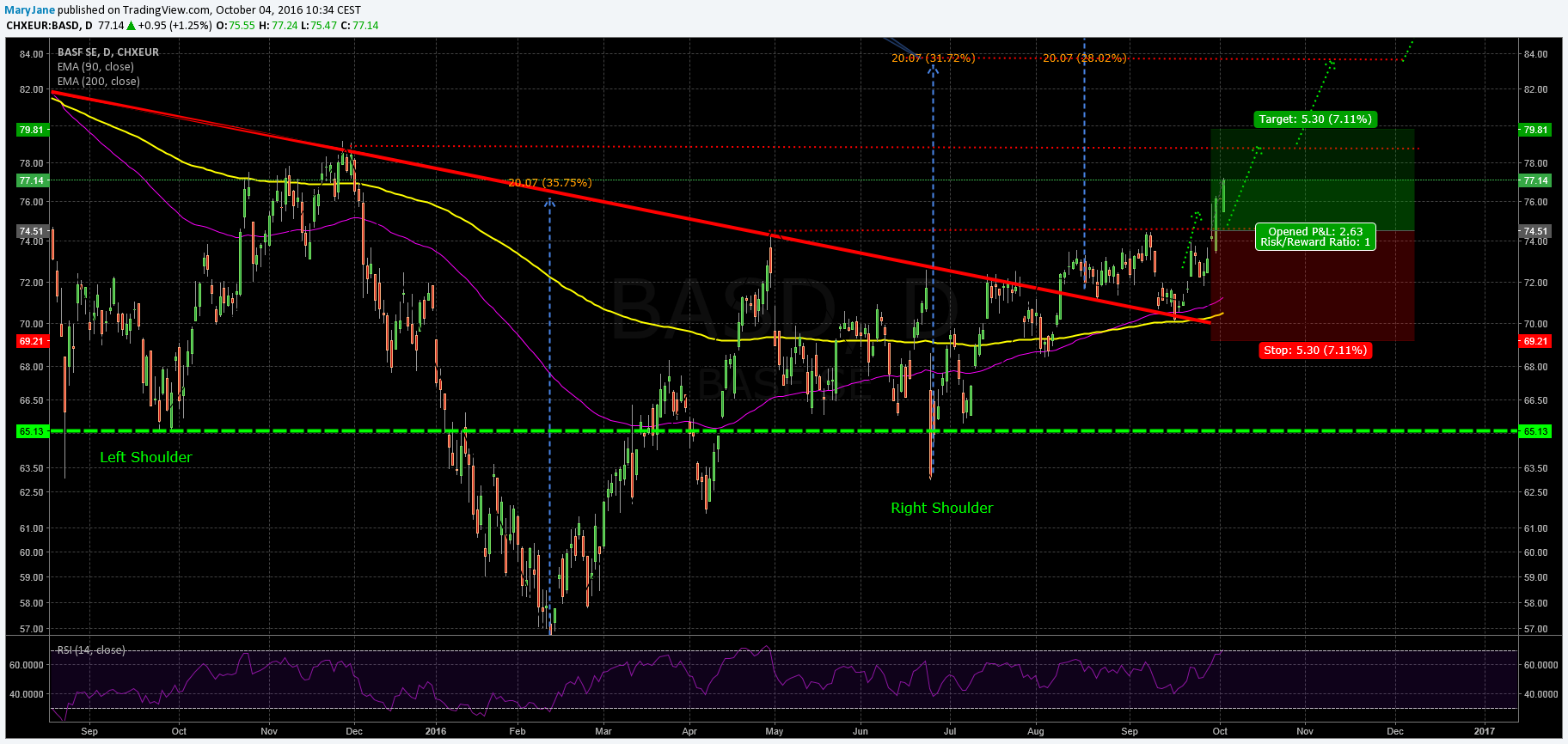The width and height of the screenshot is (1568, 744).
Task: Click the Mar label on time axis
Action: pyautogui.click(x=603, y=732)
